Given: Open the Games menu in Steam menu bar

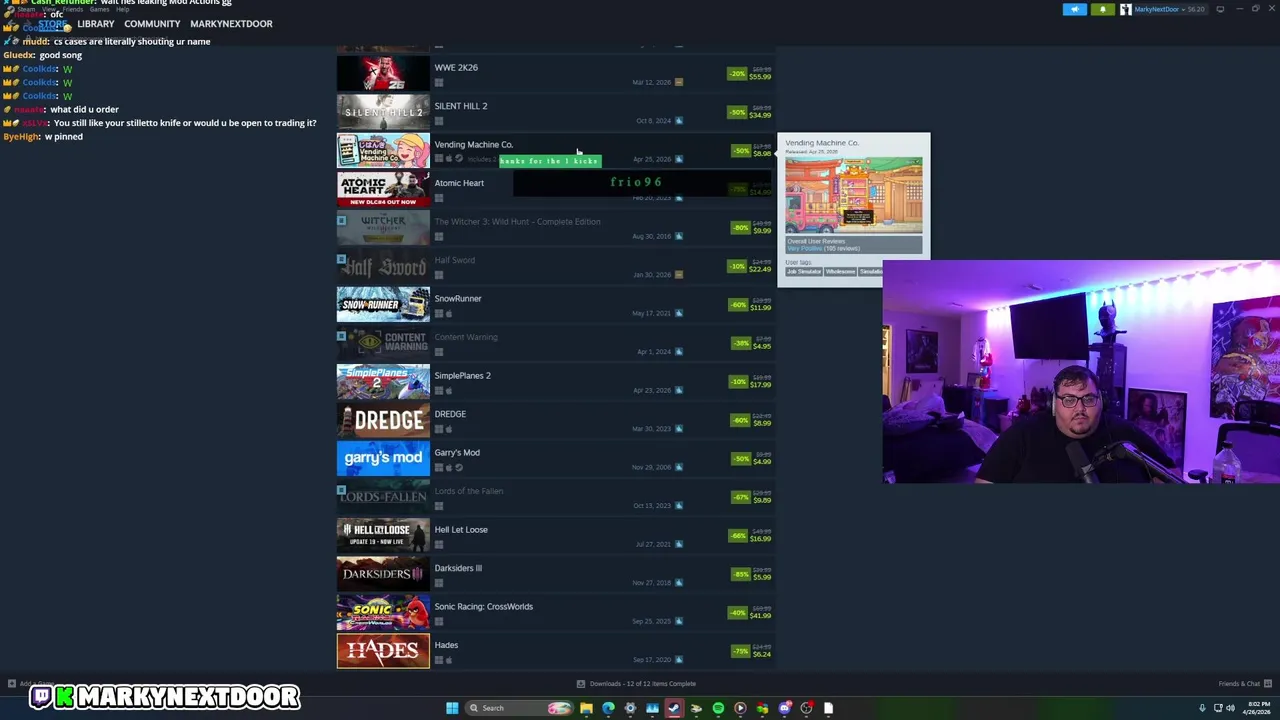Looking at the screenshot, I should click(99, 9).
